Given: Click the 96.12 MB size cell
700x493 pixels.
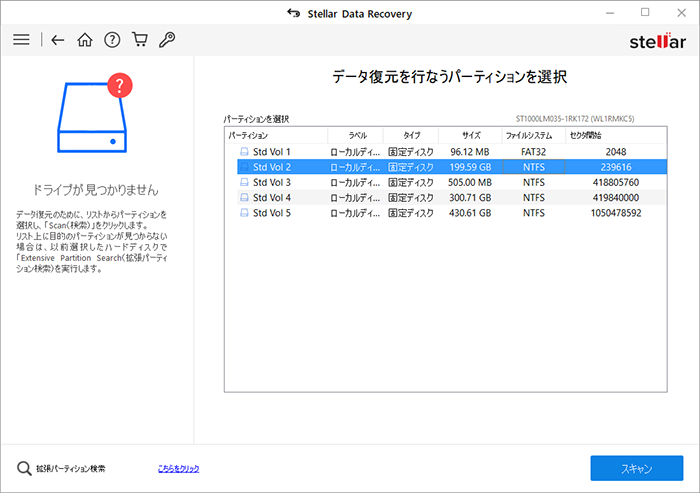Looking at the screenshot, I should [x=470, y=152].
